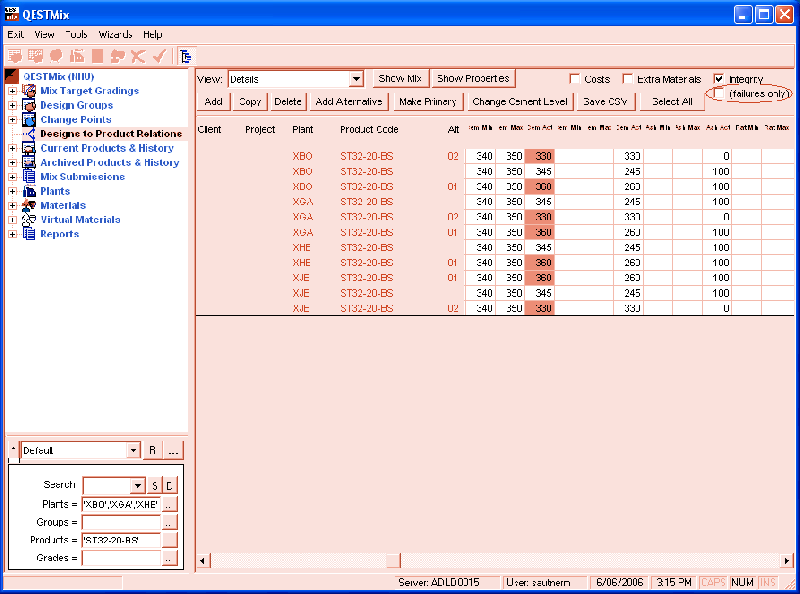This screenshot has width=800, height=594.
Task: Open the View Details dropdown
Action: coord(358,78)
